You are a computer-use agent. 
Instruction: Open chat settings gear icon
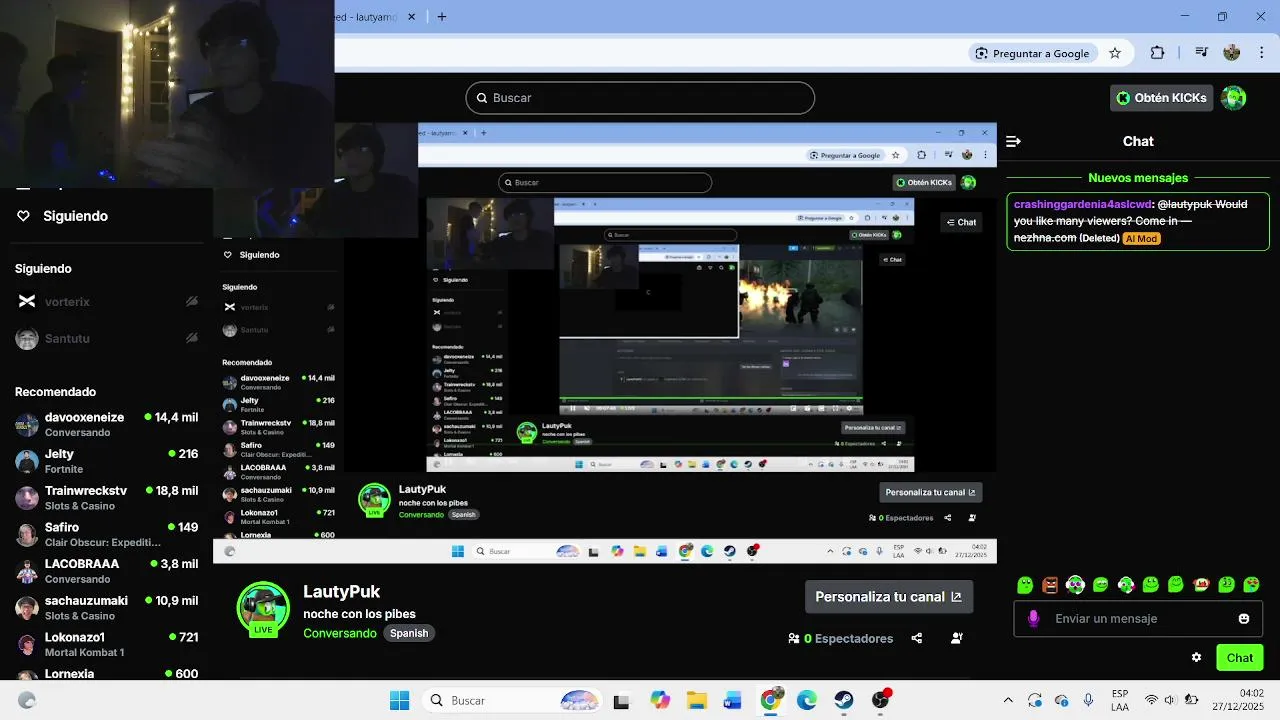coord(1196,658)
